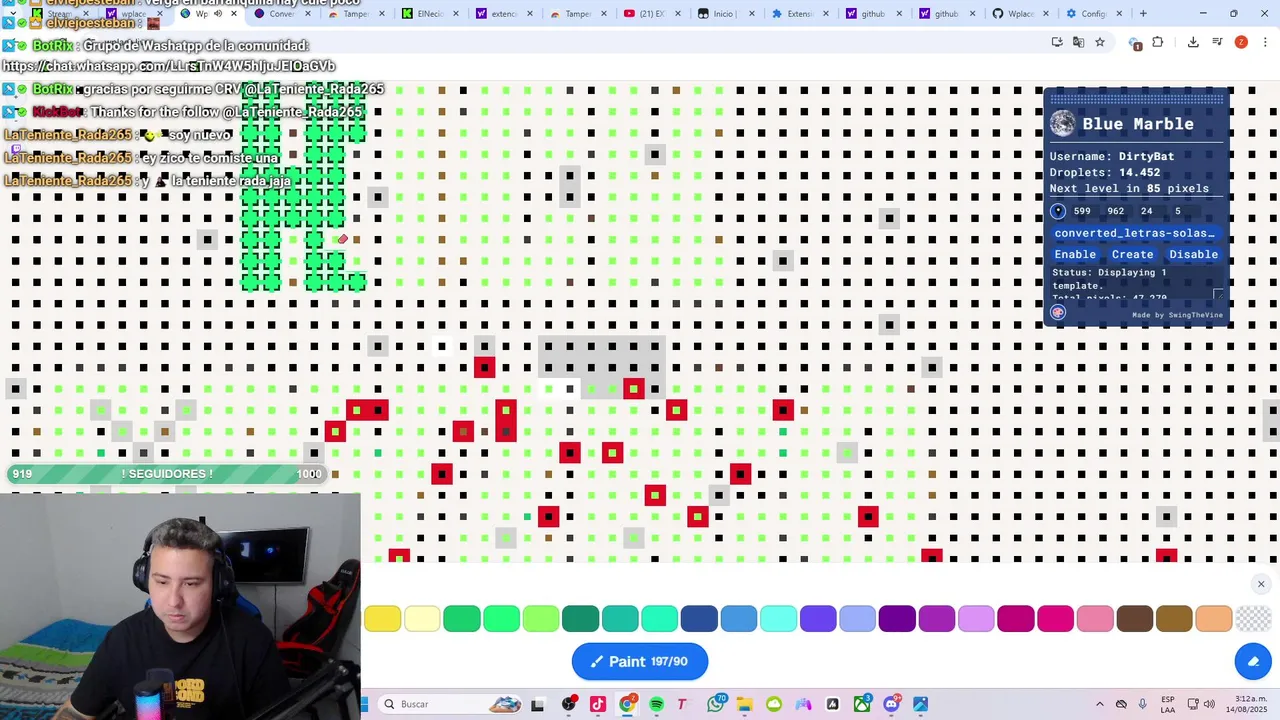Select the cyan light-blue color swatch
Image resolution: width=1280 pixels, height=720 pixels.
778,619
